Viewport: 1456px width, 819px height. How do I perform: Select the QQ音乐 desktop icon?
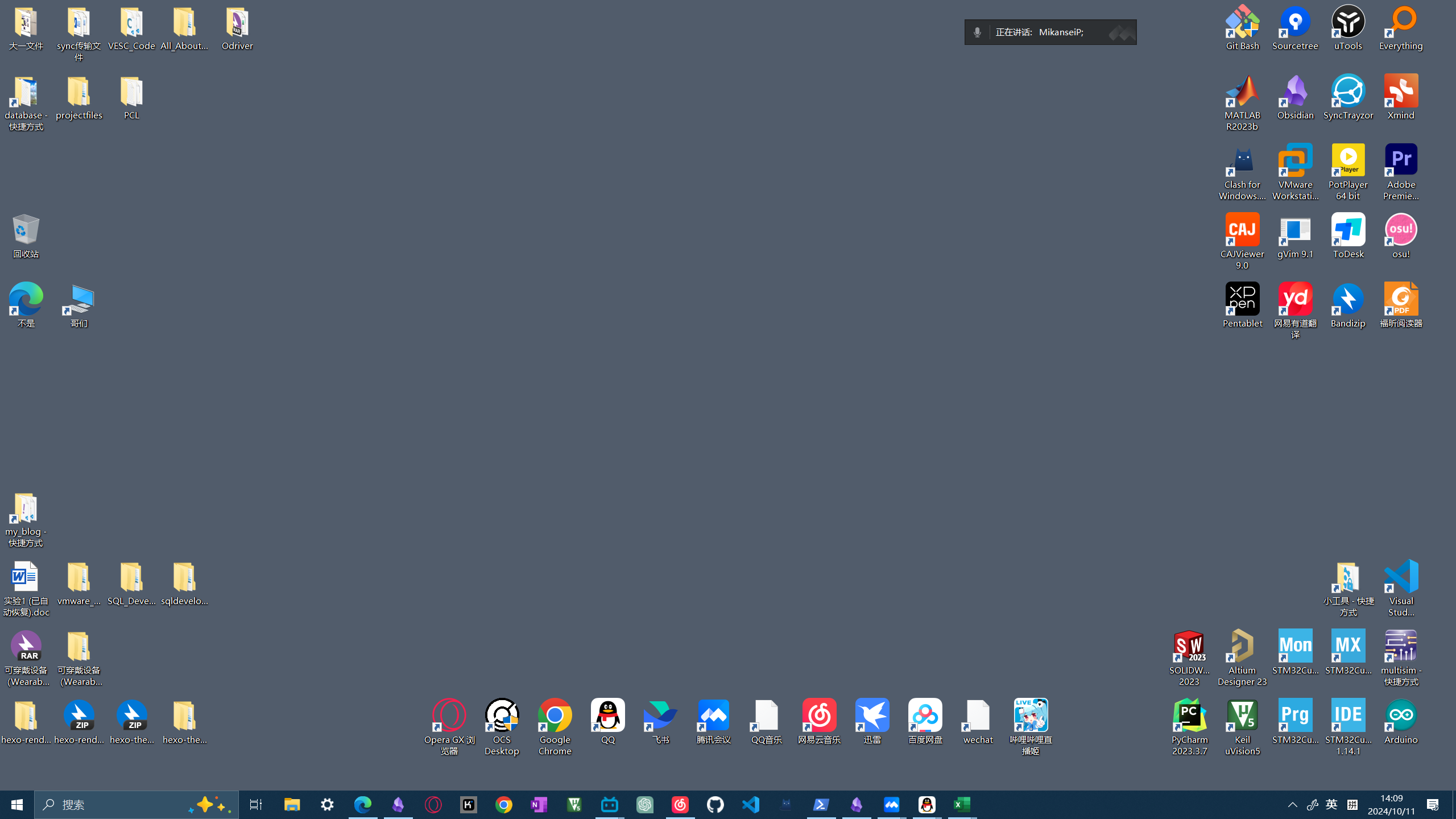point(766,722)
